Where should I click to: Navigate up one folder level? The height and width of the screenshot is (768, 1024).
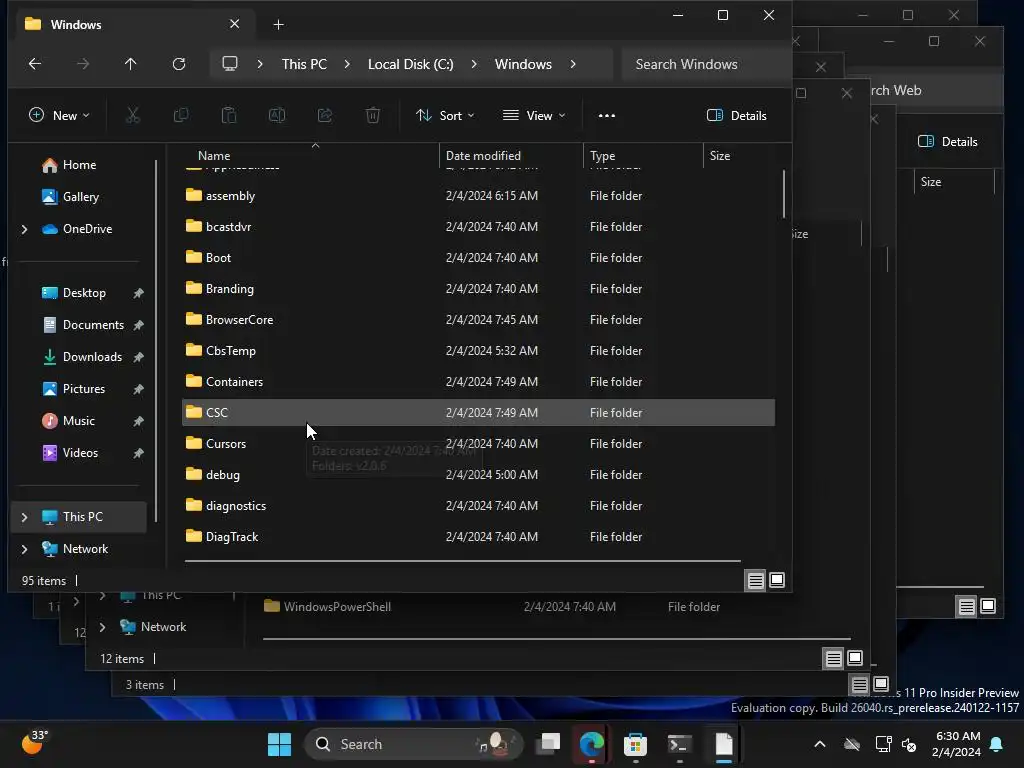pos(131,64)
